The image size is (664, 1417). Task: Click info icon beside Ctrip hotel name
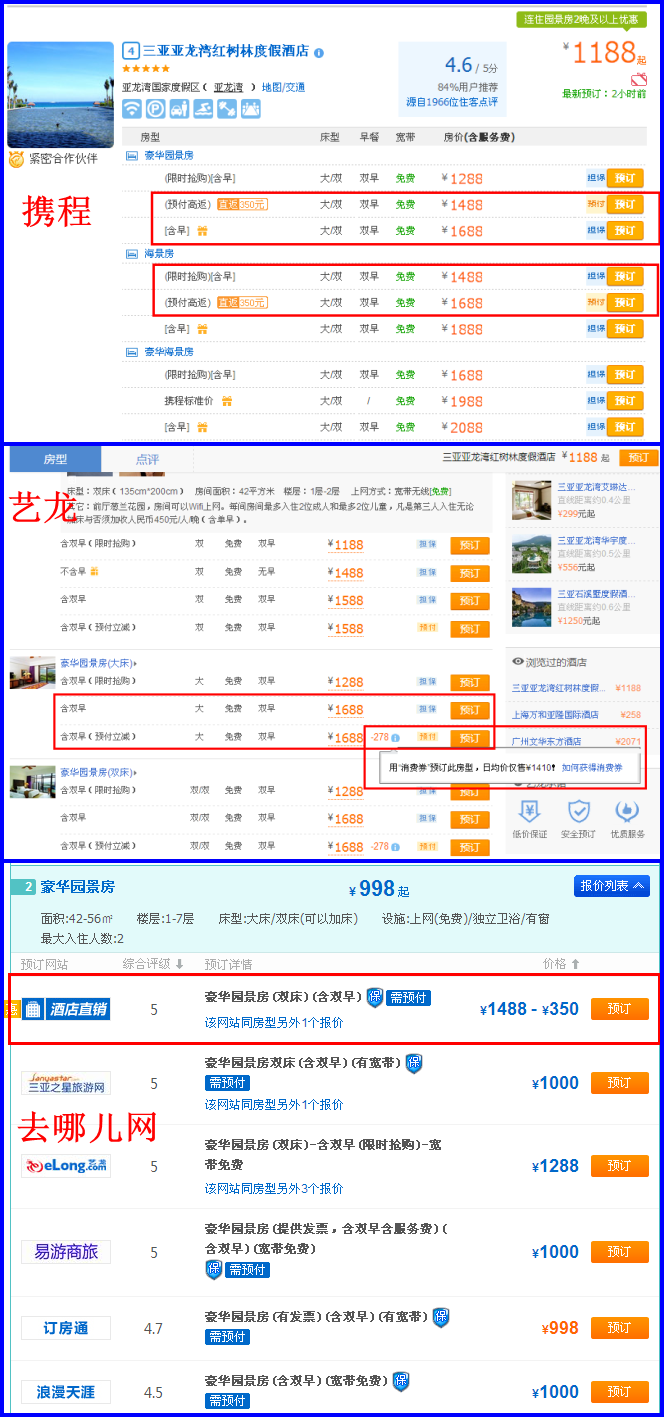coord(318,52)
